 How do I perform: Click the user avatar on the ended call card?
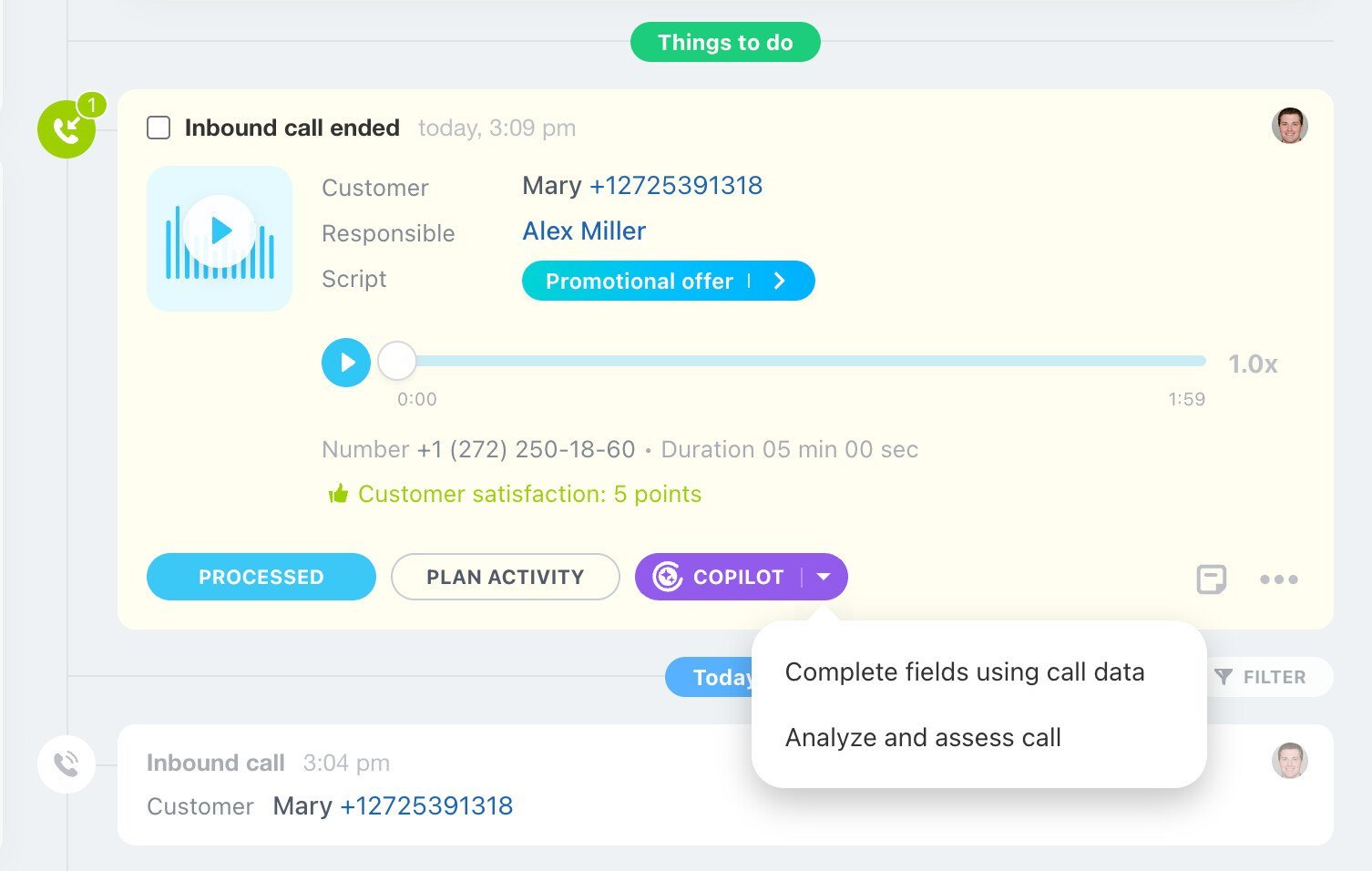(1289, 126)
